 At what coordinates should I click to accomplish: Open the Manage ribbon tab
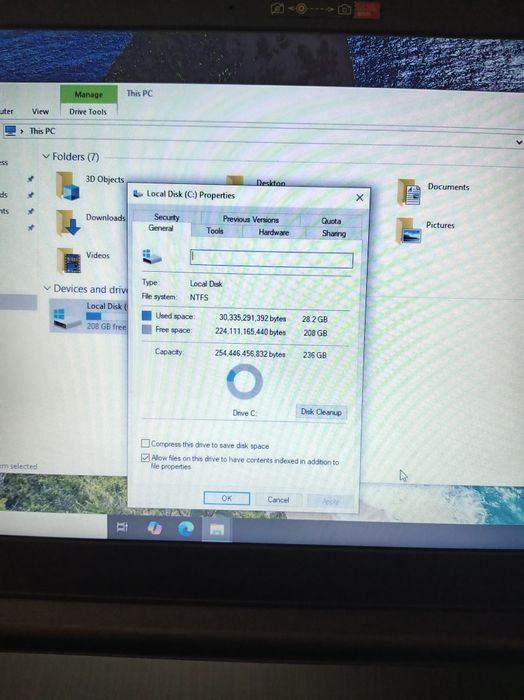[x=88, y=94]
